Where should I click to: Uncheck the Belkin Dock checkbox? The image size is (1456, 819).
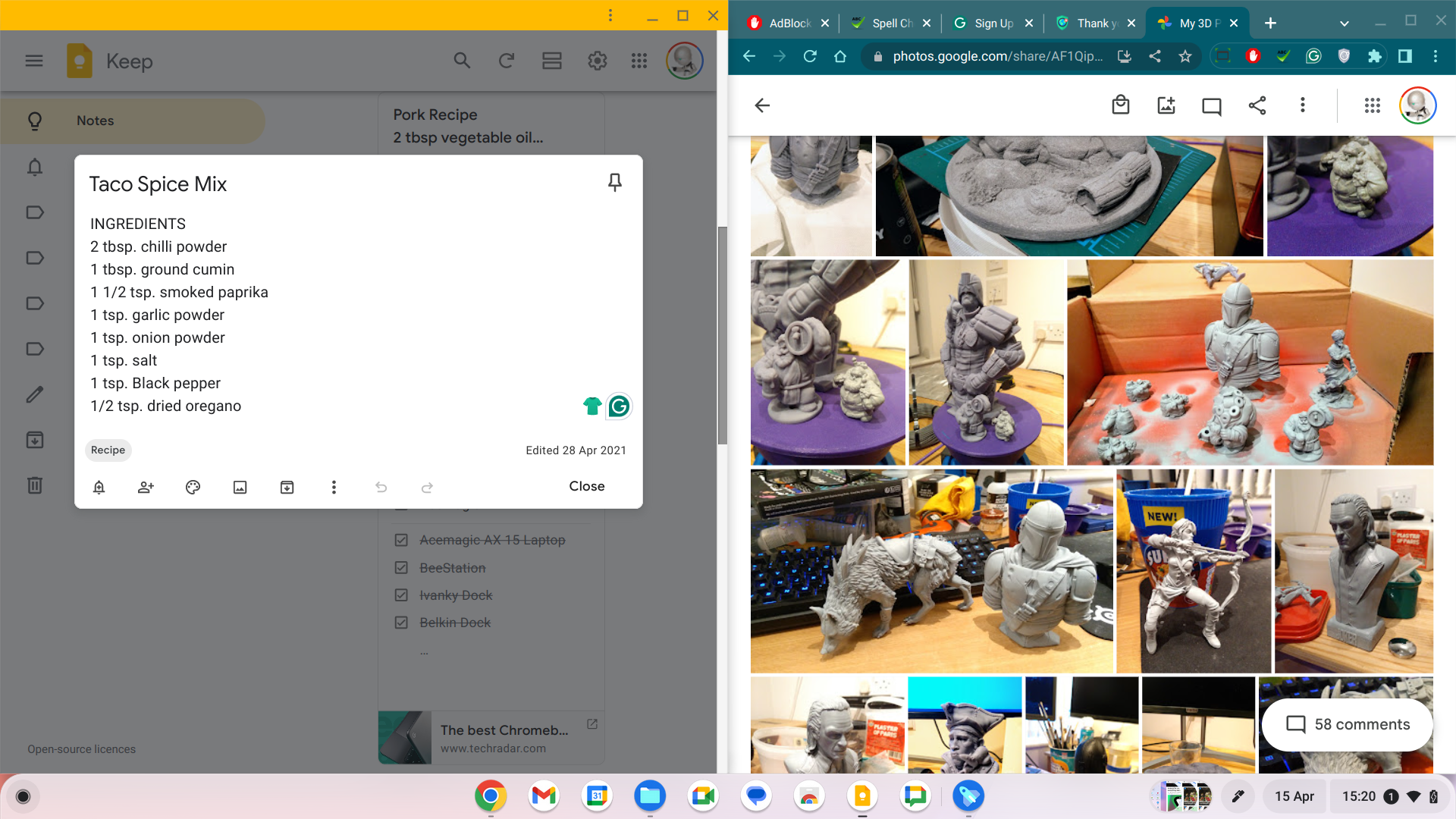401,623
